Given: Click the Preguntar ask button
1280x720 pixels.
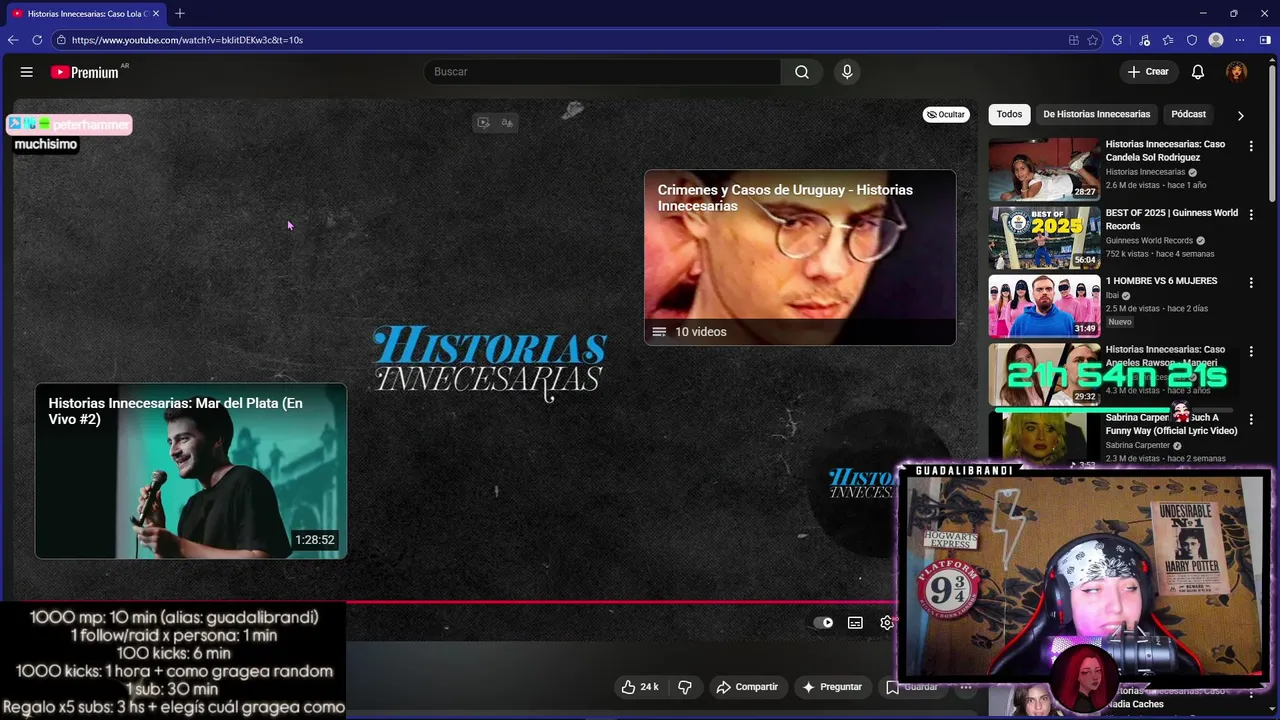Looking at the screenshot, I should [x=832, y=687].
